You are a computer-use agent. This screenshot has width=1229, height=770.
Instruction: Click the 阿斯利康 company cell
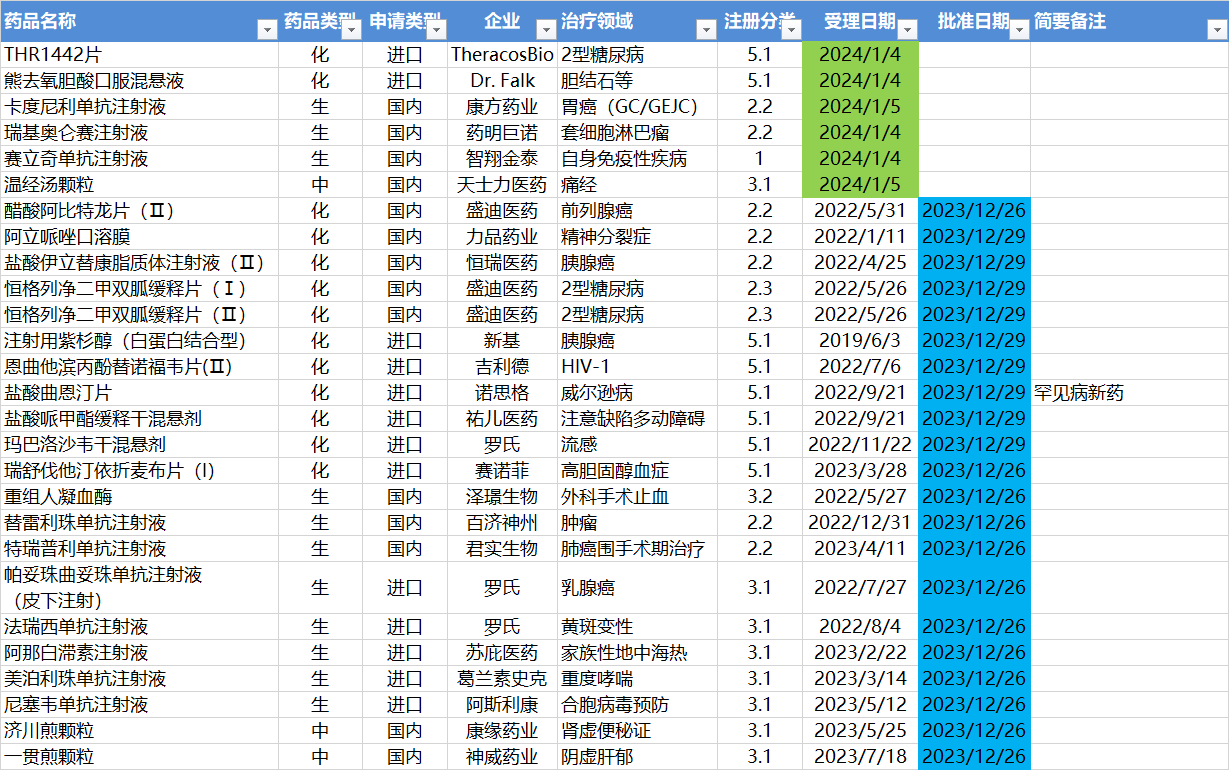[502, 705]
